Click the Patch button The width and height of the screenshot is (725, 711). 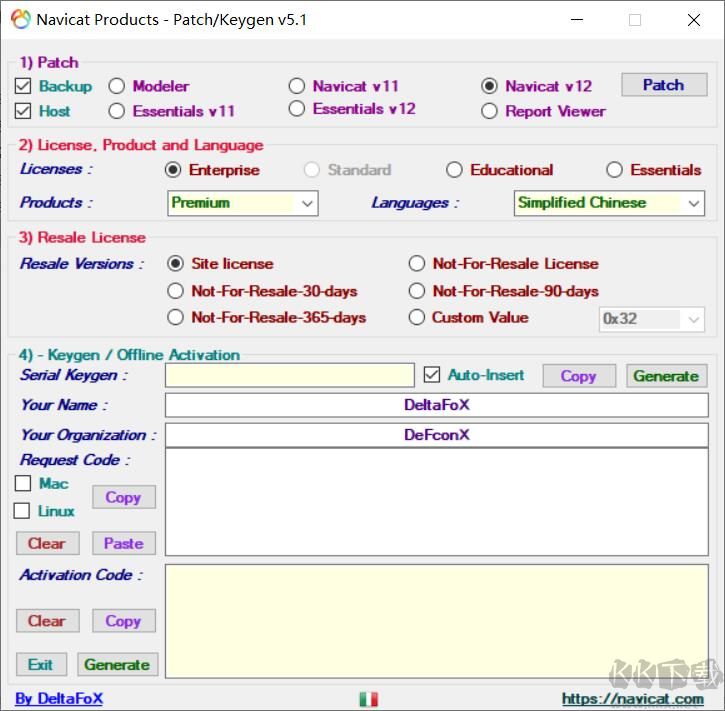664,85
